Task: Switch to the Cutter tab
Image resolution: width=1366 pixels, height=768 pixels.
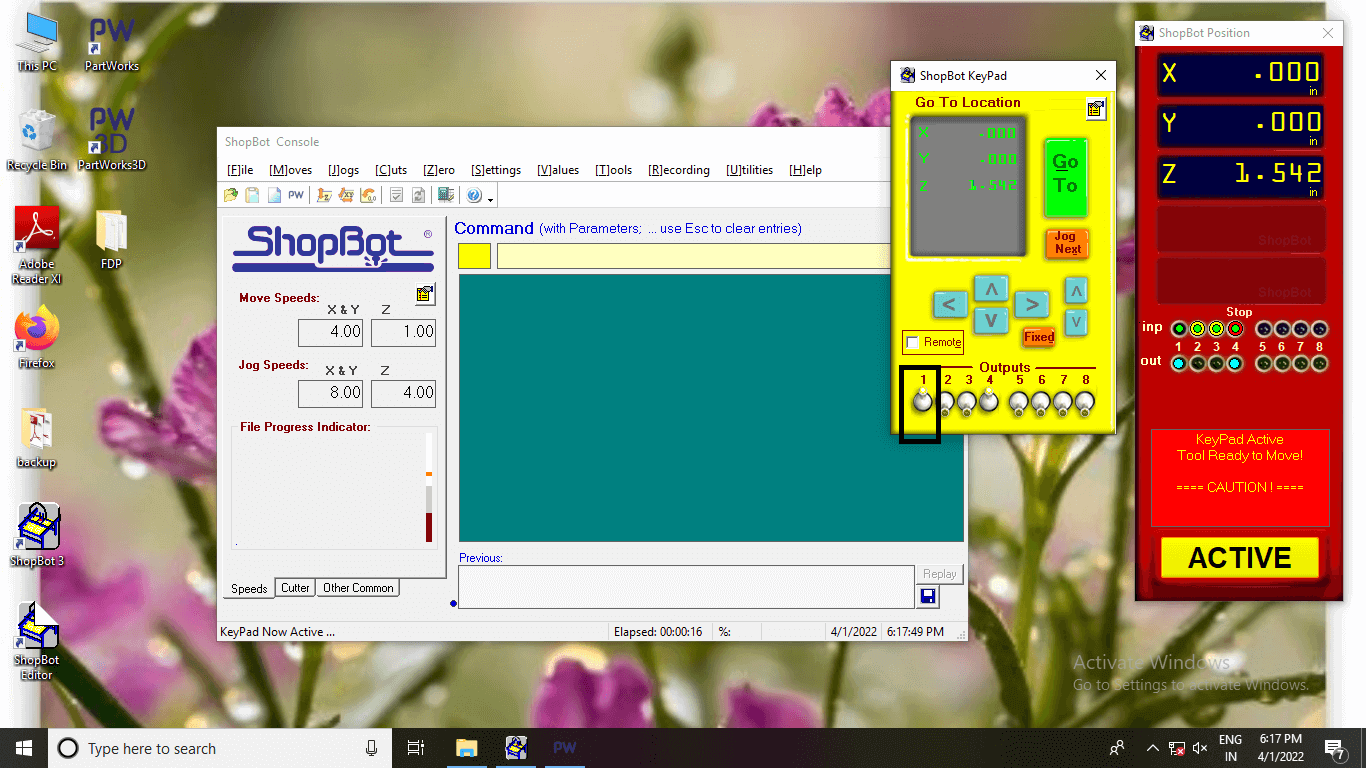Action: click(295, 588)
